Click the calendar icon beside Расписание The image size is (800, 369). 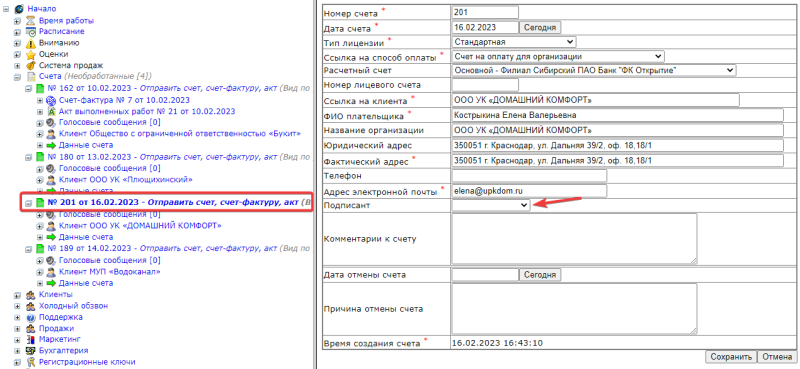click(x=31, y=32)
